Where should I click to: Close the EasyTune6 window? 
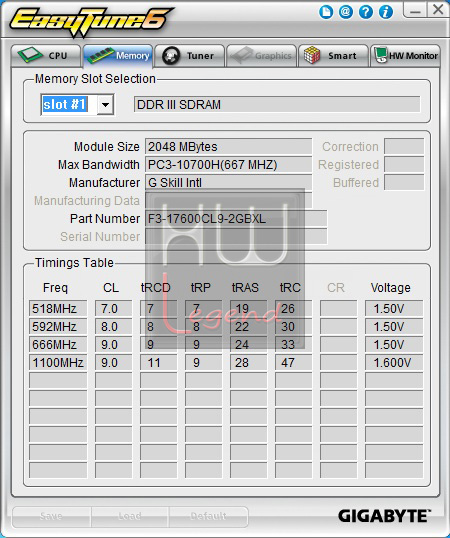tap(437, 10)
